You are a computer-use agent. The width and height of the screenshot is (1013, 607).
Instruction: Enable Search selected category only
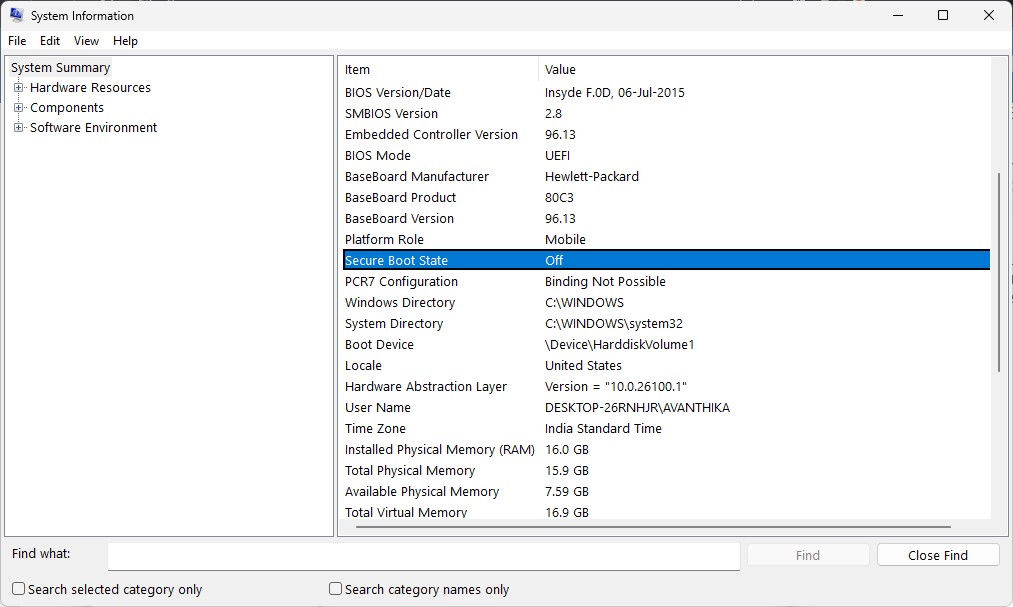[18, 589]
